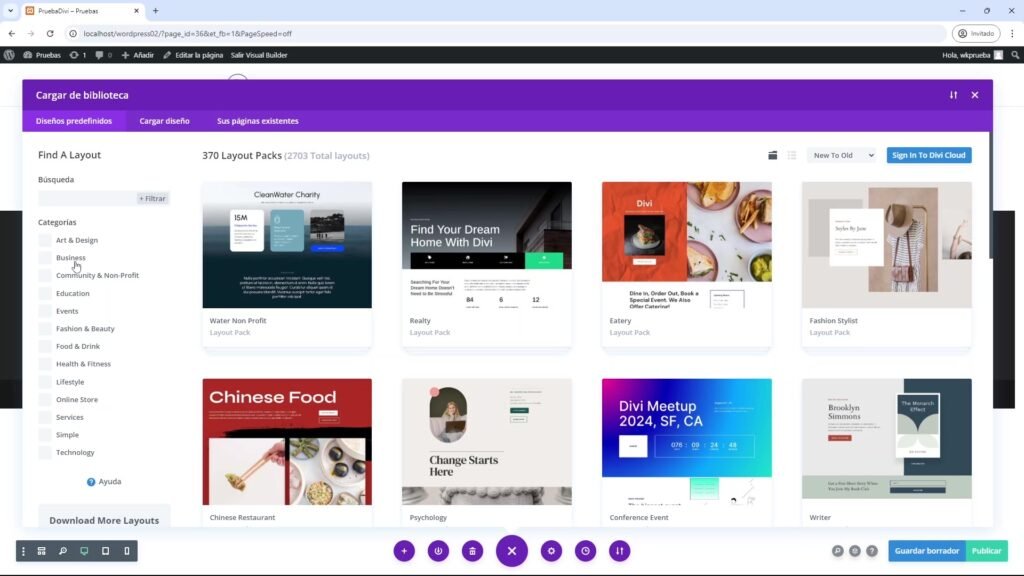Click Publicar button

pyautogui.click(x=987, y=551)
